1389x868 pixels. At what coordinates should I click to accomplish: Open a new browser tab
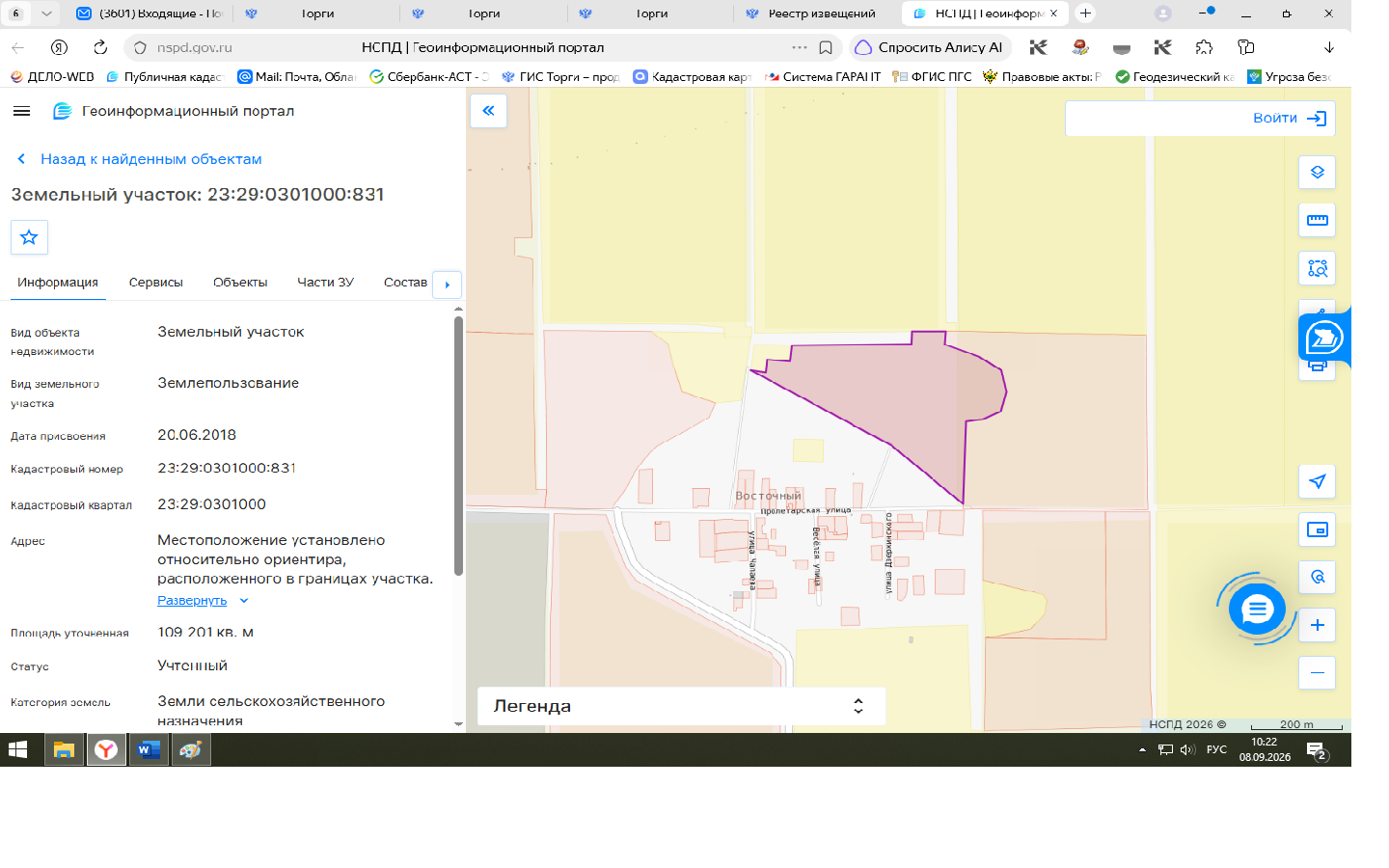1085,14
